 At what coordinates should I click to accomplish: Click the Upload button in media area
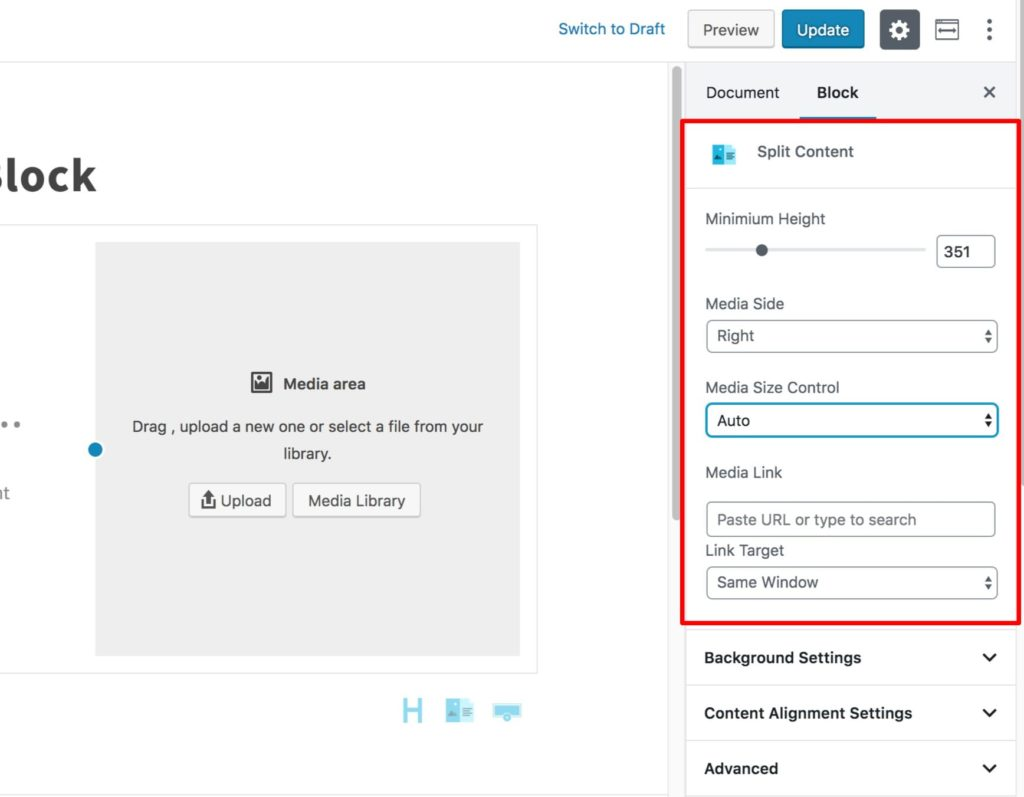click(237, 501)
